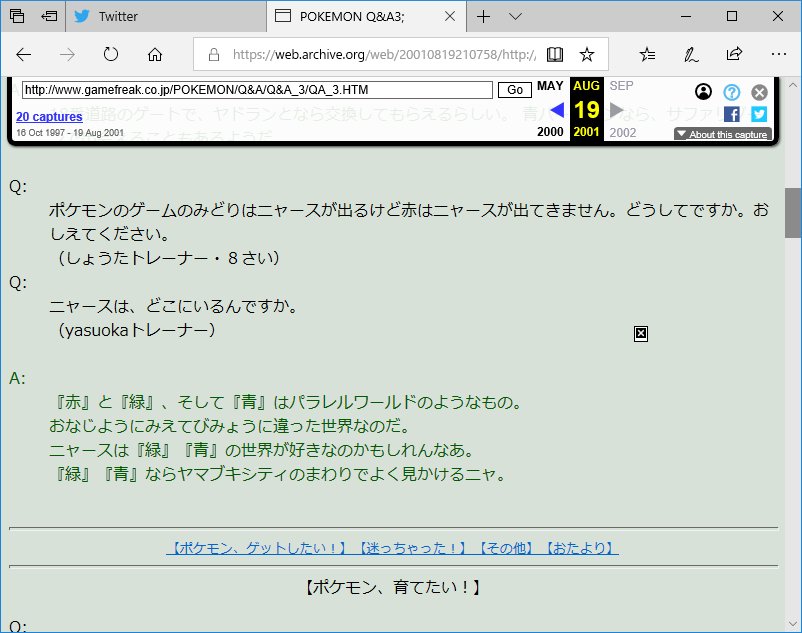
Task: Click the Wayback Machine URL field
Action: click(257, 90)
